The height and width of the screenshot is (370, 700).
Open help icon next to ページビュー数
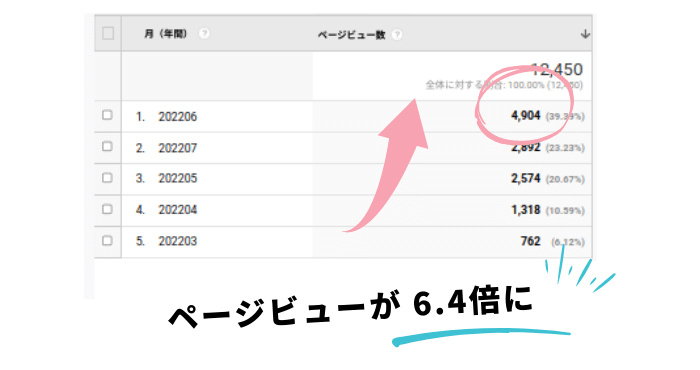pos(397,34)
